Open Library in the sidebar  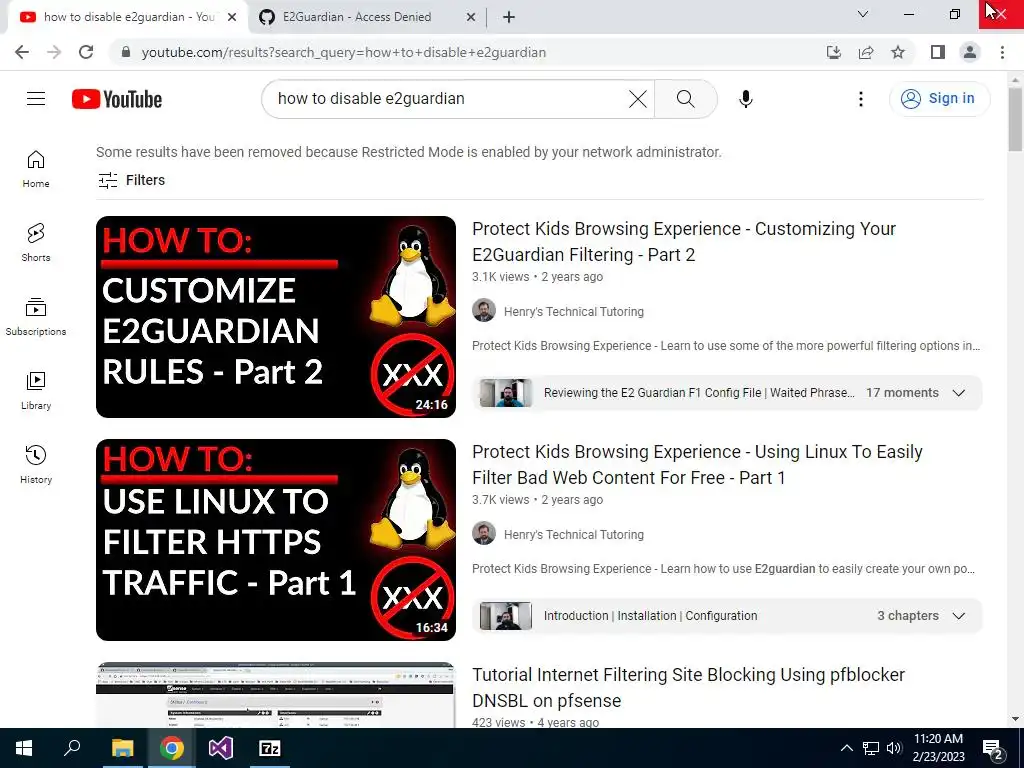[36, 391]
